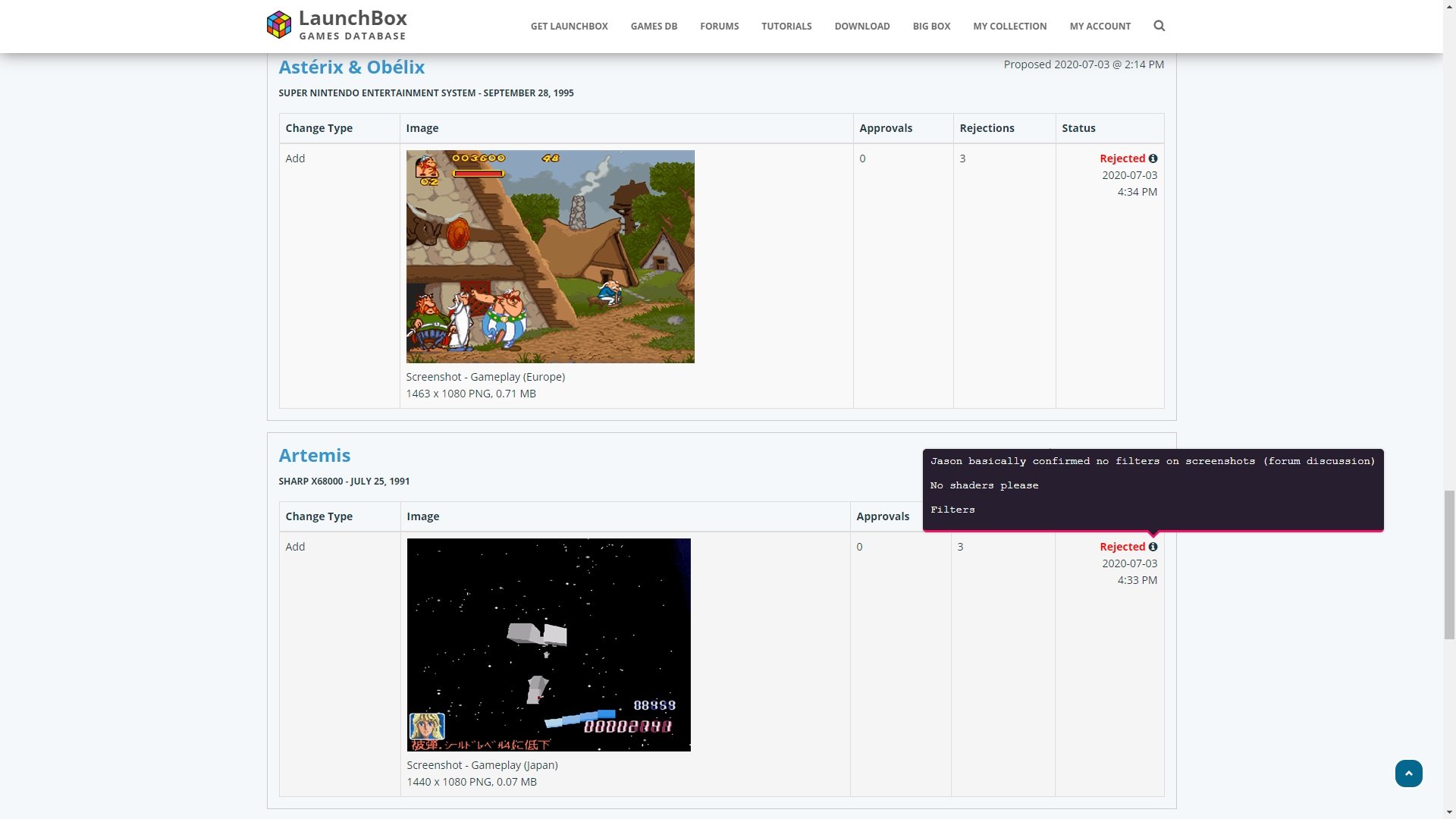The image size is (1456, 819).
Task: Click info icon next to Artemis Rejected status
Action: 1153,547
